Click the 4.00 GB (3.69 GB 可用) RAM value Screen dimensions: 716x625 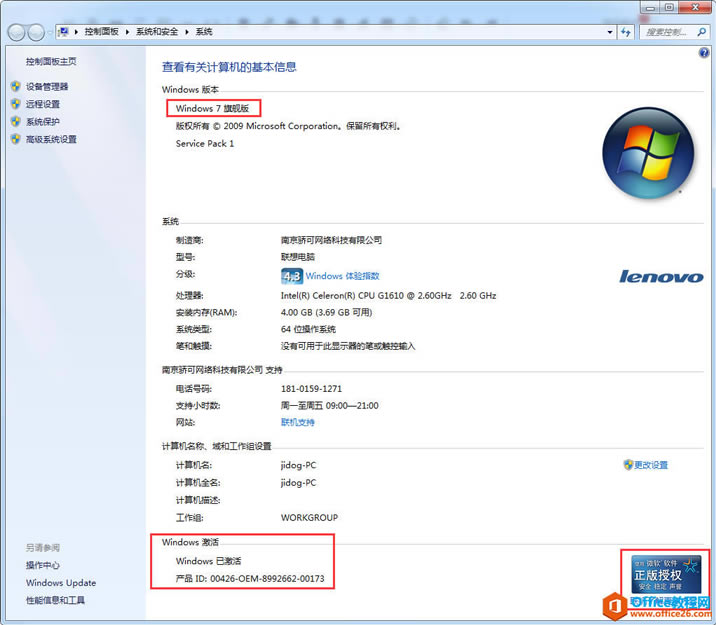point(326,312)
